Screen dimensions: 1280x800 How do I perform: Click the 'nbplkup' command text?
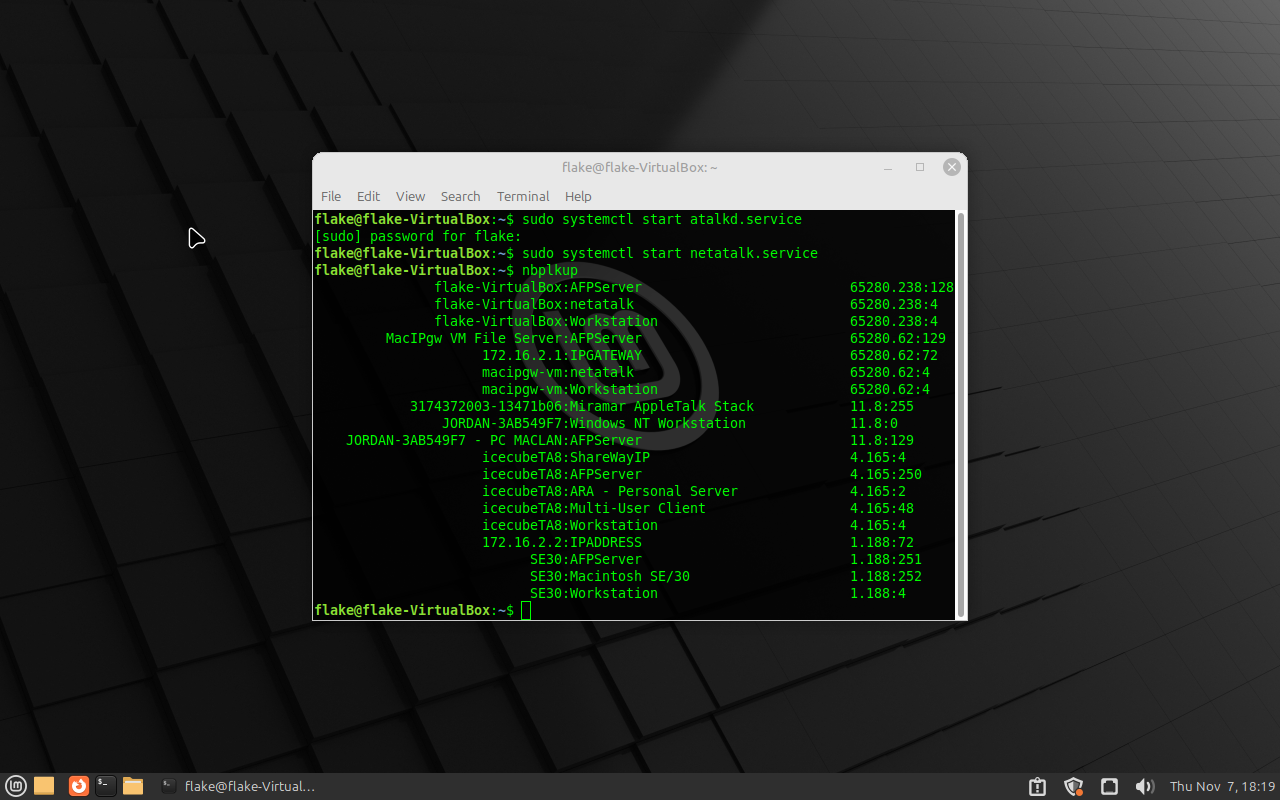550,270
